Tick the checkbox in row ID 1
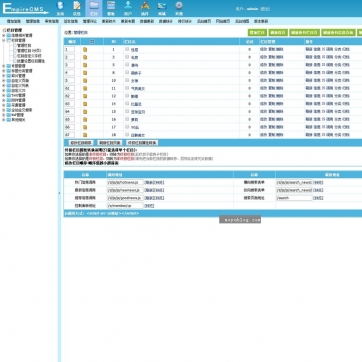Screen dimensions: 362x362 tap(127, 49)
